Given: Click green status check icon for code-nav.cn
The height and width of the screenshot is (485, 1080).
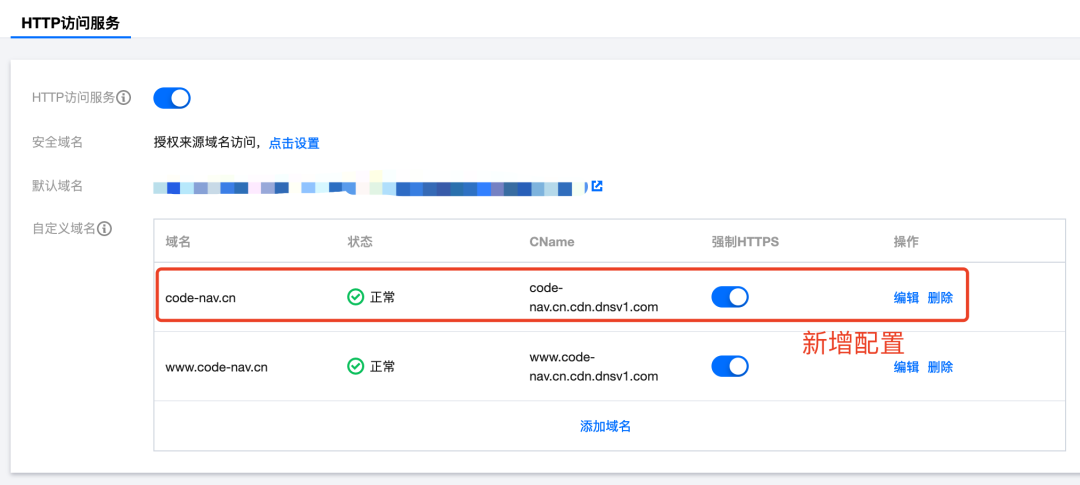Looking at the screenshot, I should click(355, 297).
